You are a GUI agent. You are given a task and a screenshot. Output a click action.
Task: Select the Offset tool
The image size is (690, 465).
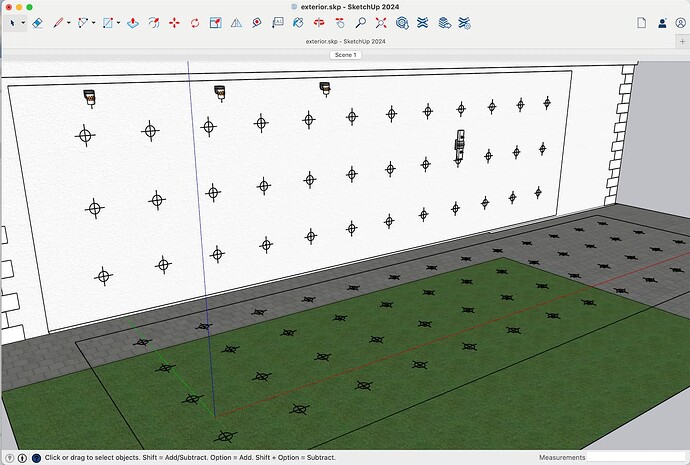pos(154,23)
